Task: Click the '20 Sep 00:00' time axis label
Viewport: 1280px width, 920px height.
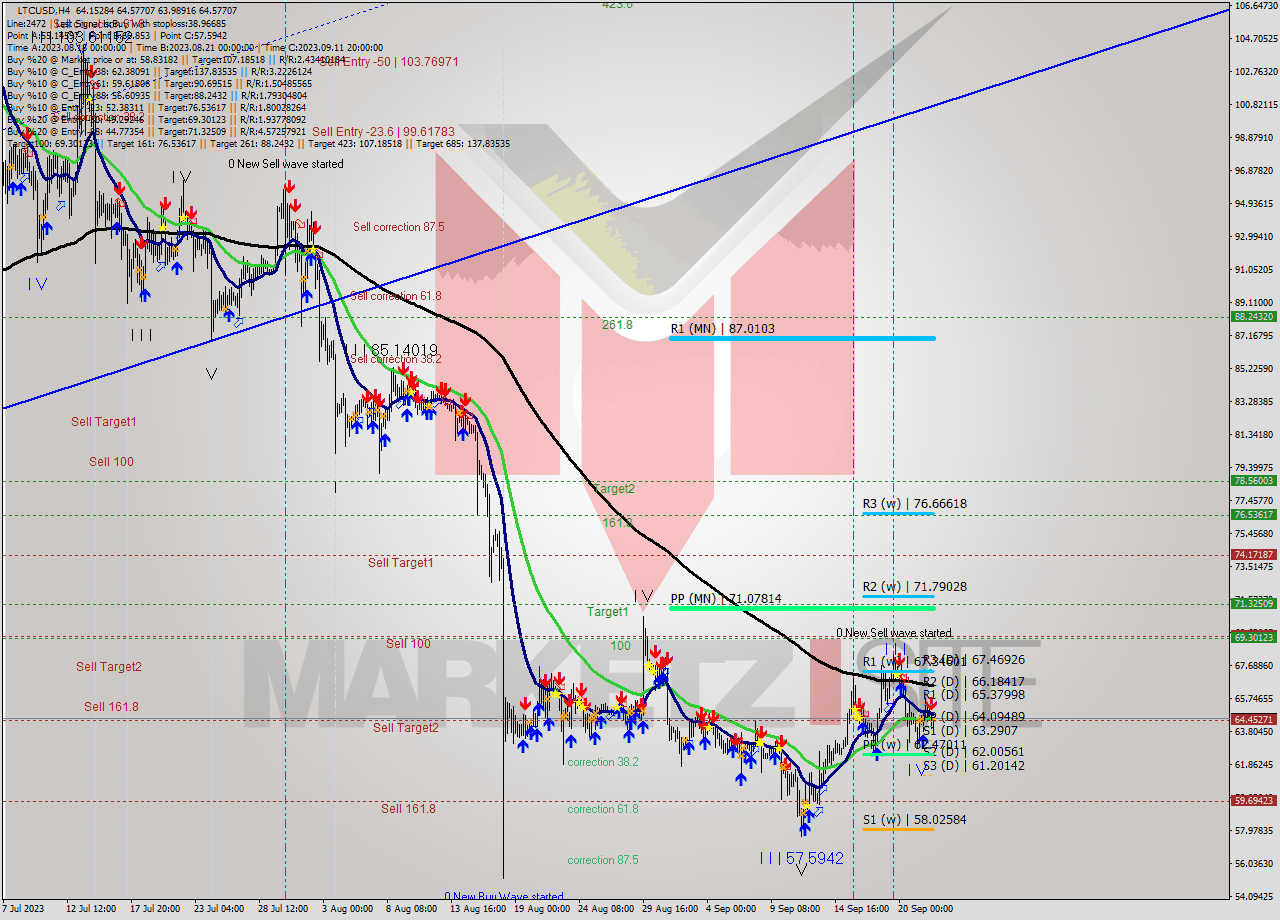Action: click(924, 909)
